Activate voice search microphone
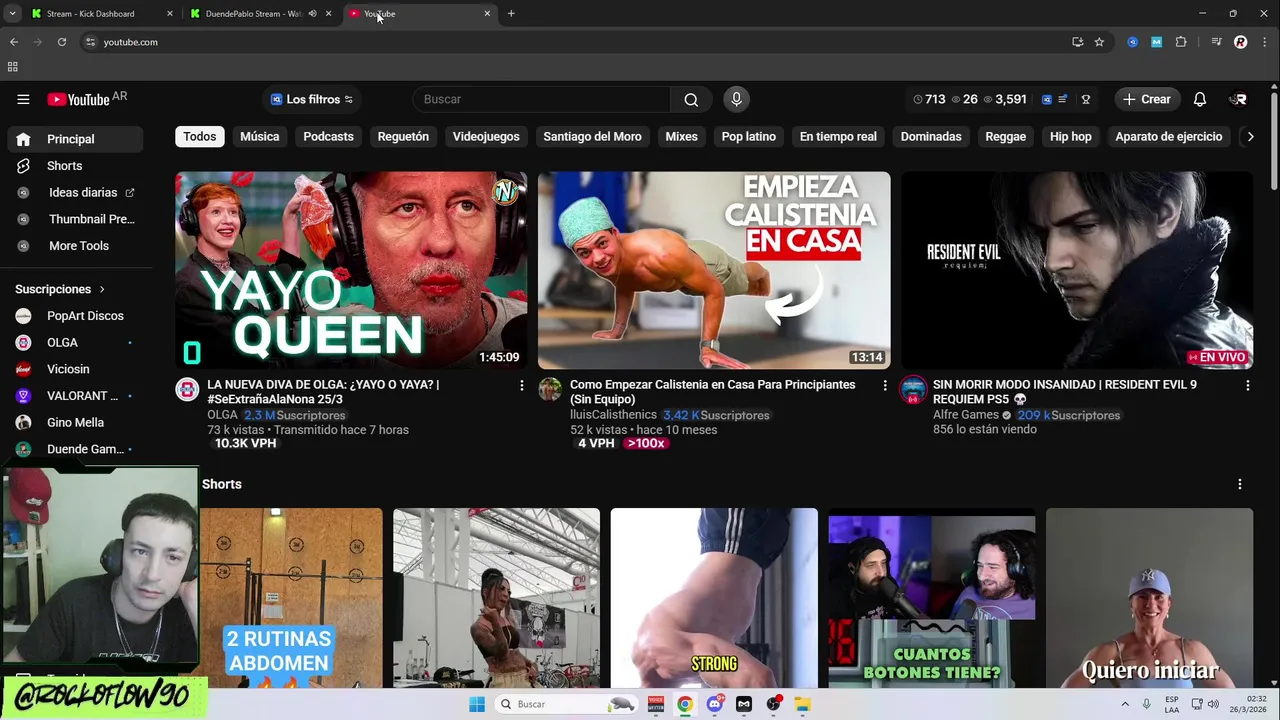Screen dimensions: 1280x720 pyautogui.click(x=736, y=99)
